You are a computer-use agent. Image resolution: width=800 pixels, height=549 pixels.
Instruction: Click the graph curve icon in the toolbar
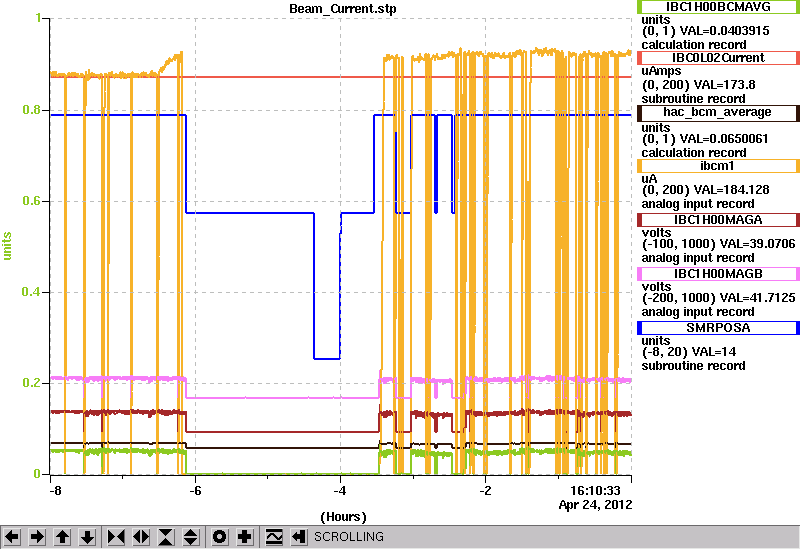tap(274, 537)
